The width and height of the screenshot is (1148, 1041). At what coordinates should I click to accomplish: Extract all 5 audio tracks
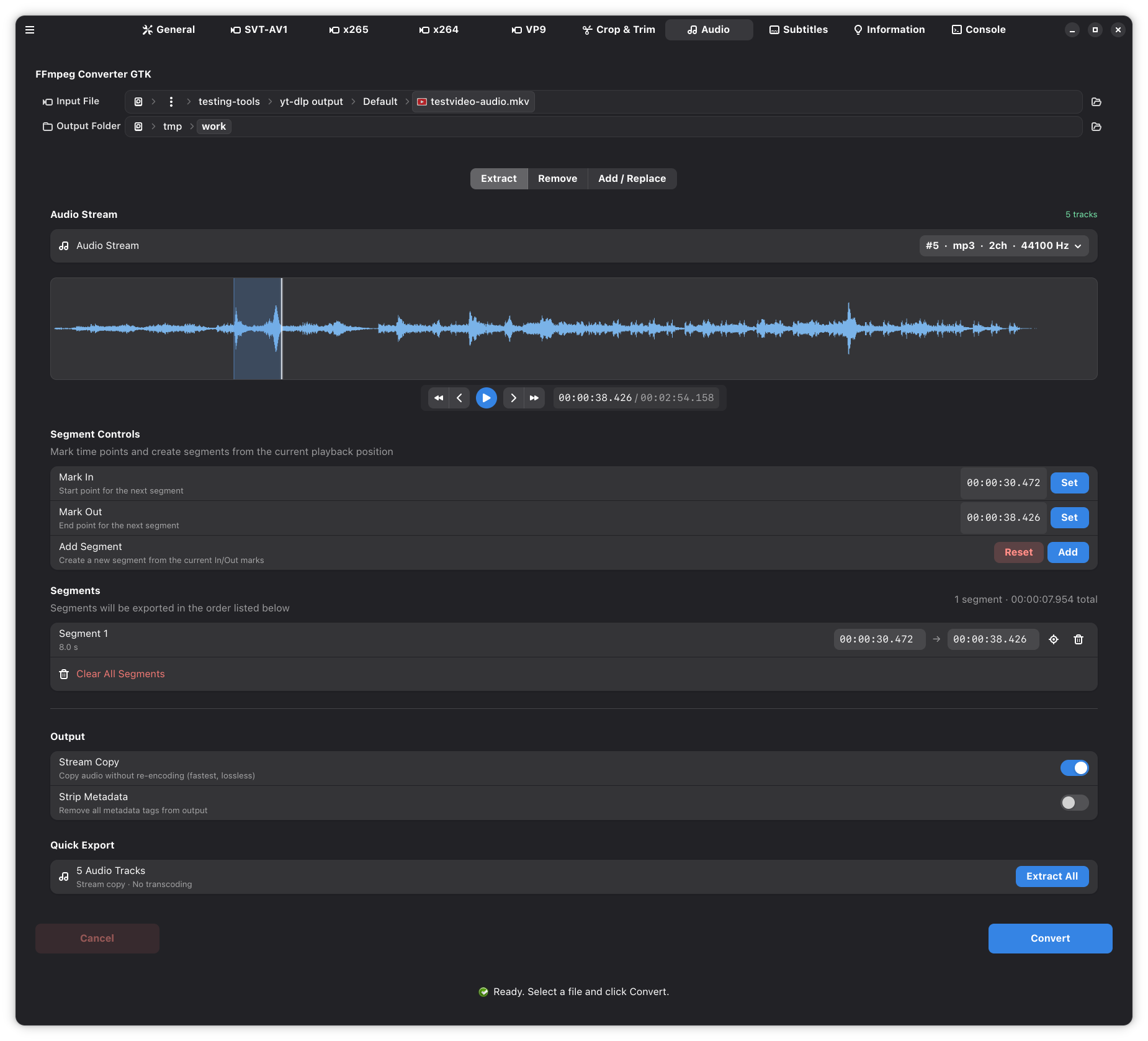pos(1052,877)
